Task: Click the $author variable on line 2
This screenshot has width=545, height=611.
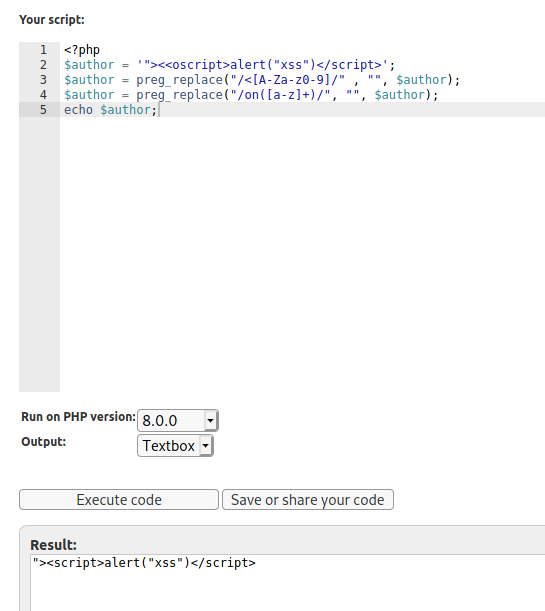Action: pyautogui.click(x=89, y=65)
